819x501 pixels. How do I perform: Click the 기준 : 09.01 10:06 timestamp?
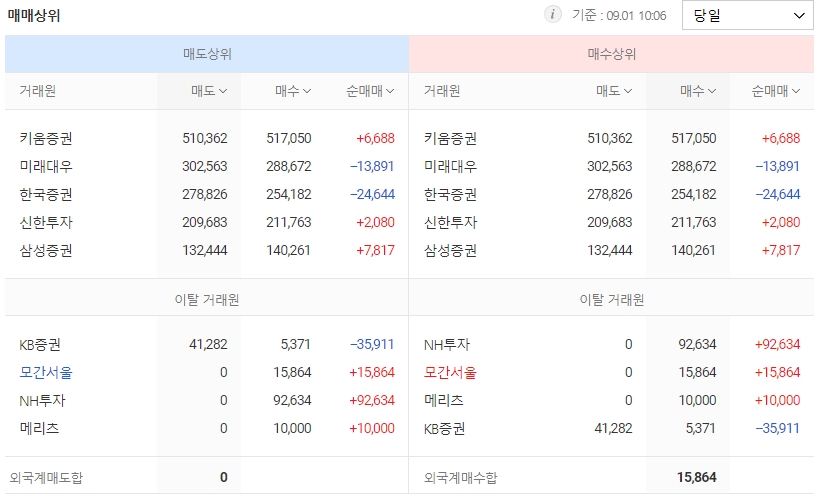tap(619, 15)
